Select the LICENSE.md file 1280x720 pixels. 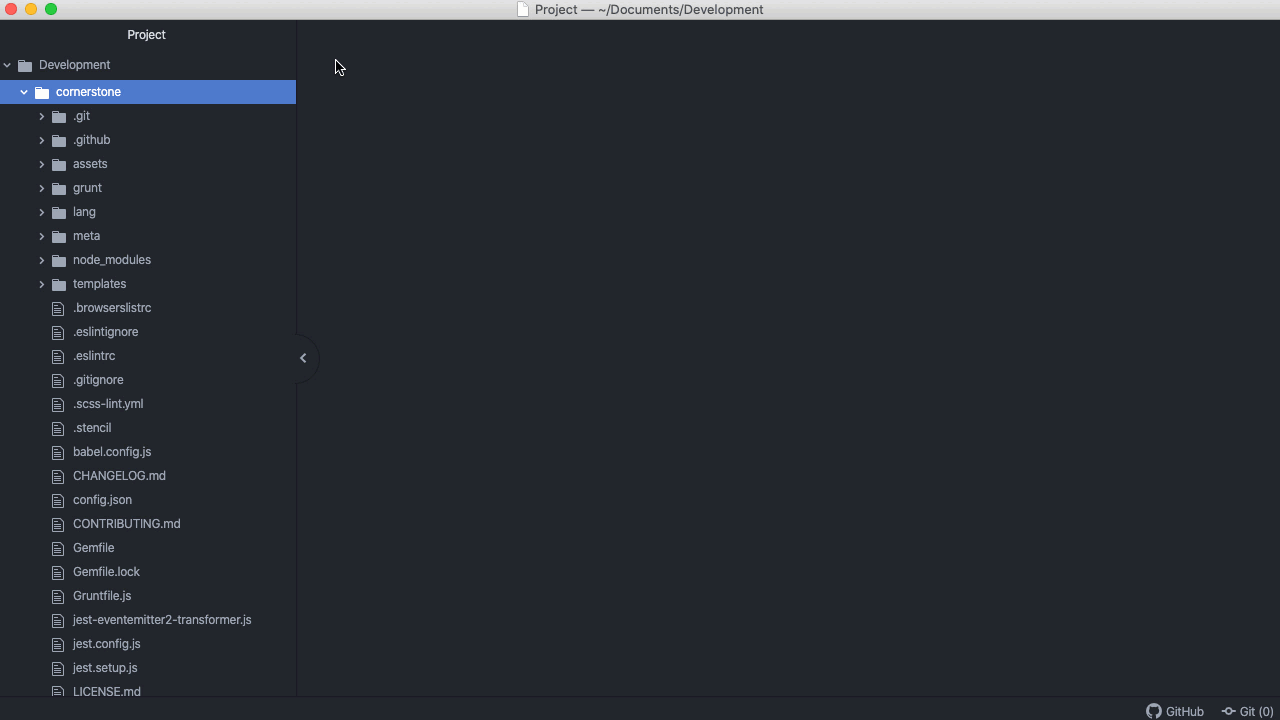[107, 691]
